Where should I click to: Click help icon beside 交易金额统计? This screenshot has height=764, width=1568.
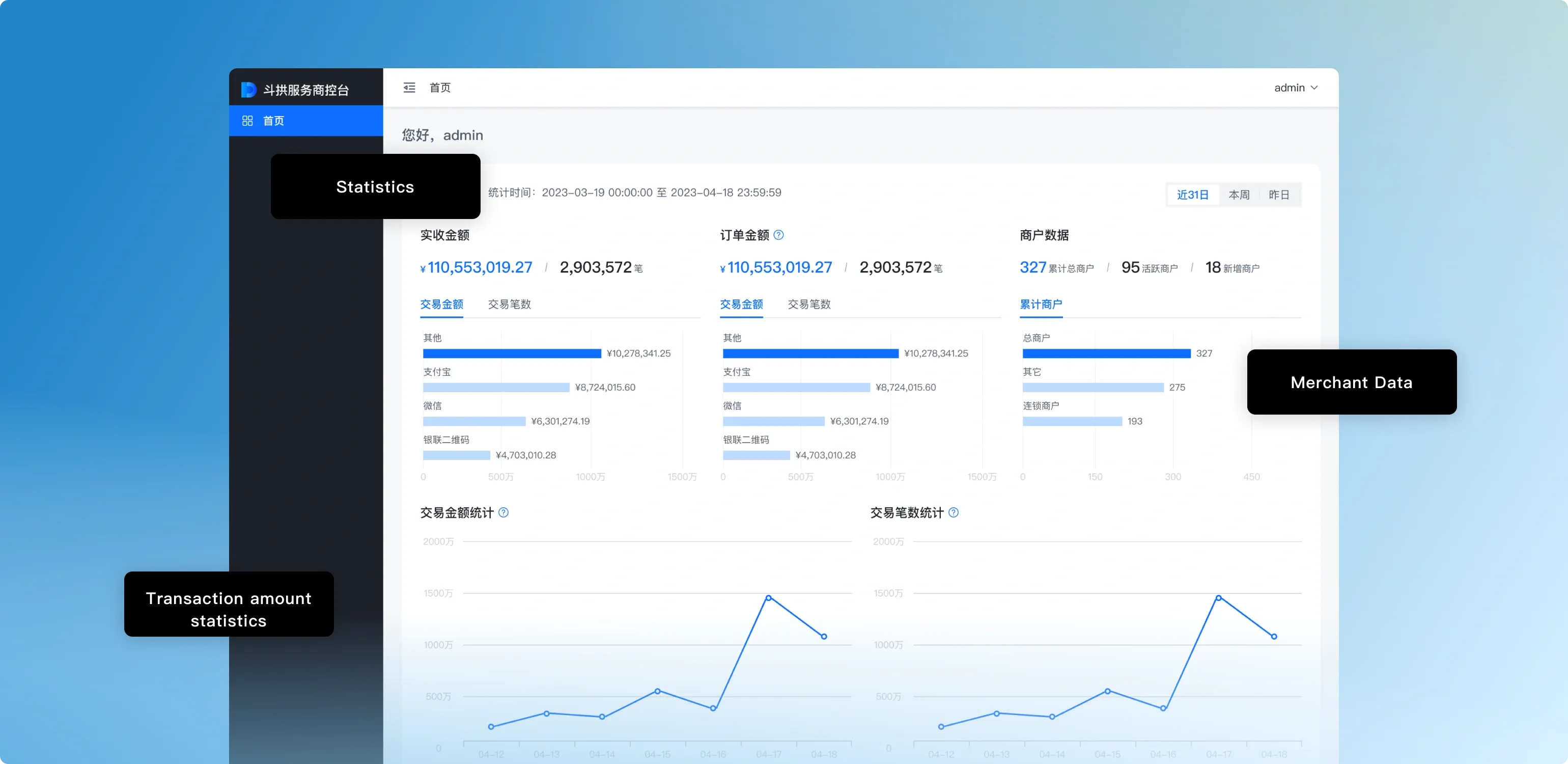pyautogui.click(x=503, y=512)
